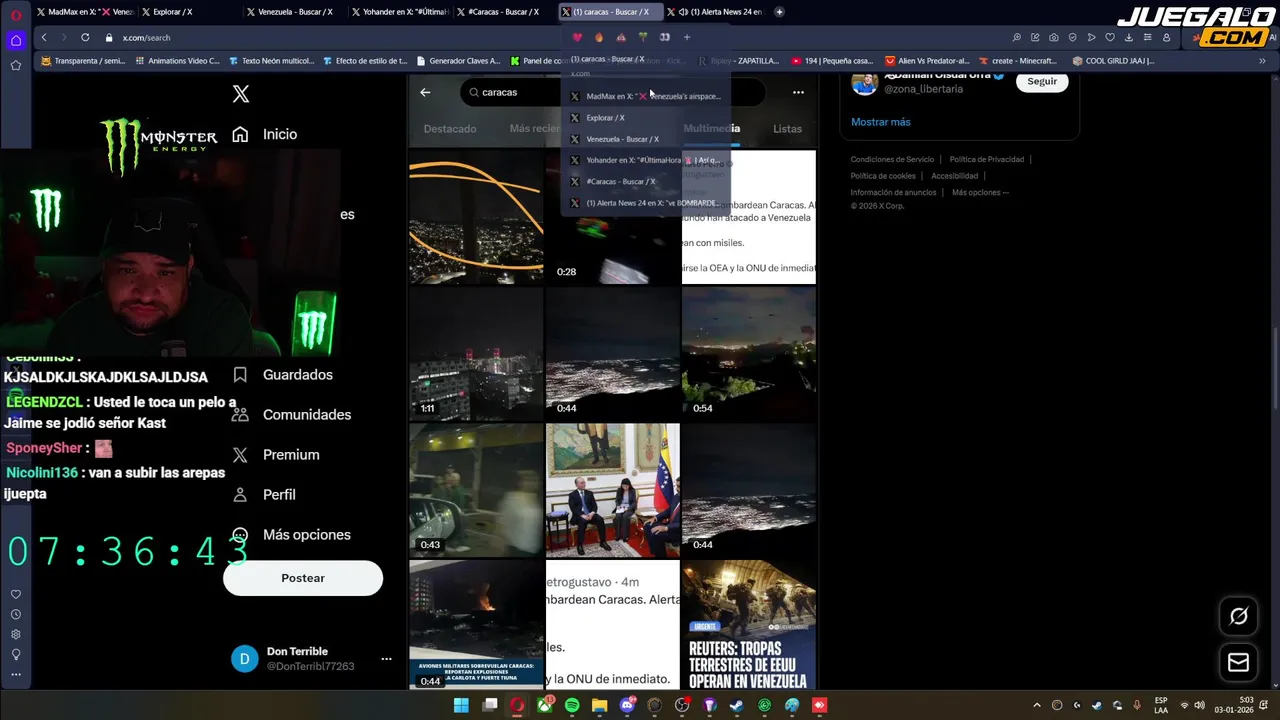Open 'create - Minecraft' bookmark
Viewport: 1280px width, 720px height.
click(x=1017, y=61)
